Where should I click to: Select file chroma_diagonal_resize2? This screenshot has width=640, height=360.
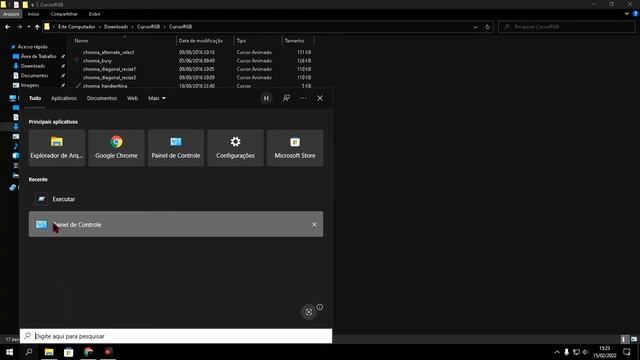[x=109, y=78]
